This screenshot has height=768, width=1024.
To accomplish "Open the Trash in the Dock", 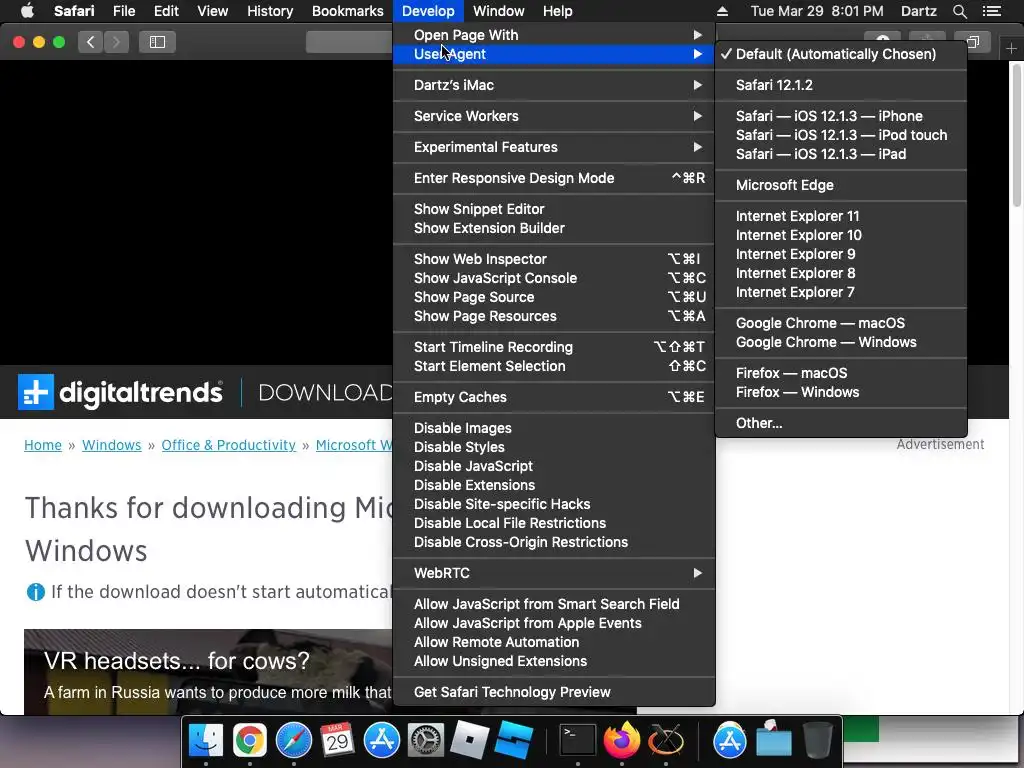I will pyautogui.click(x=817, y=741).
